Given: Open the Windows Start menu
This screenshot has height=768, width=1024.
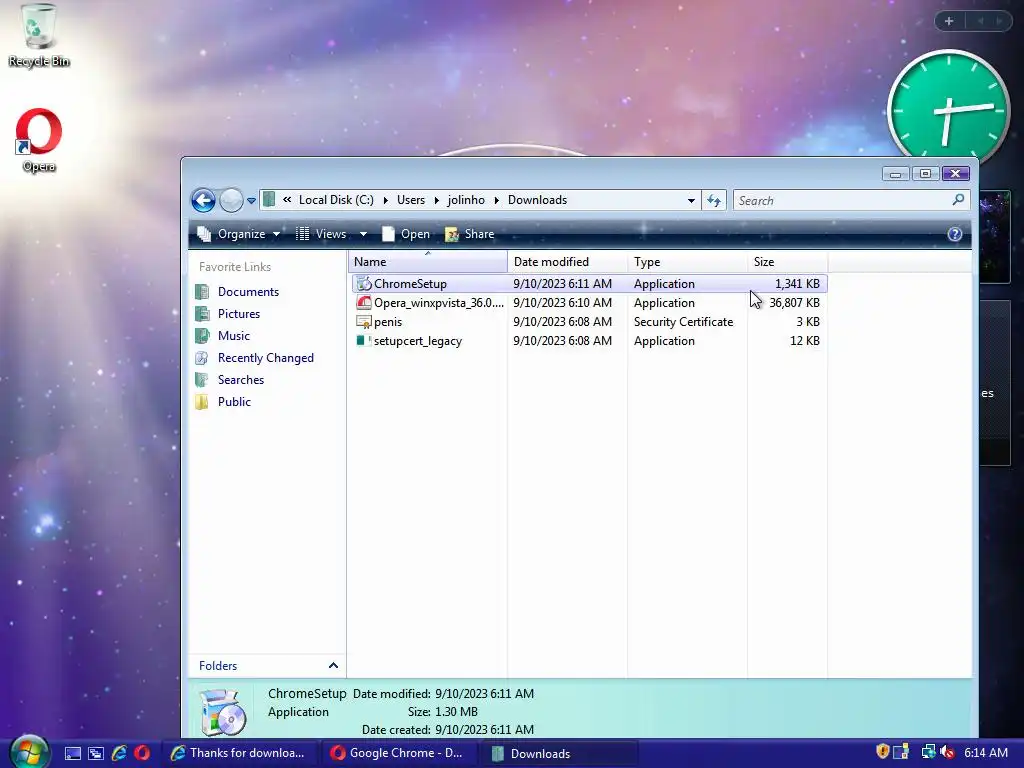Looking at the screenshot, I should [x=29, y=752].
